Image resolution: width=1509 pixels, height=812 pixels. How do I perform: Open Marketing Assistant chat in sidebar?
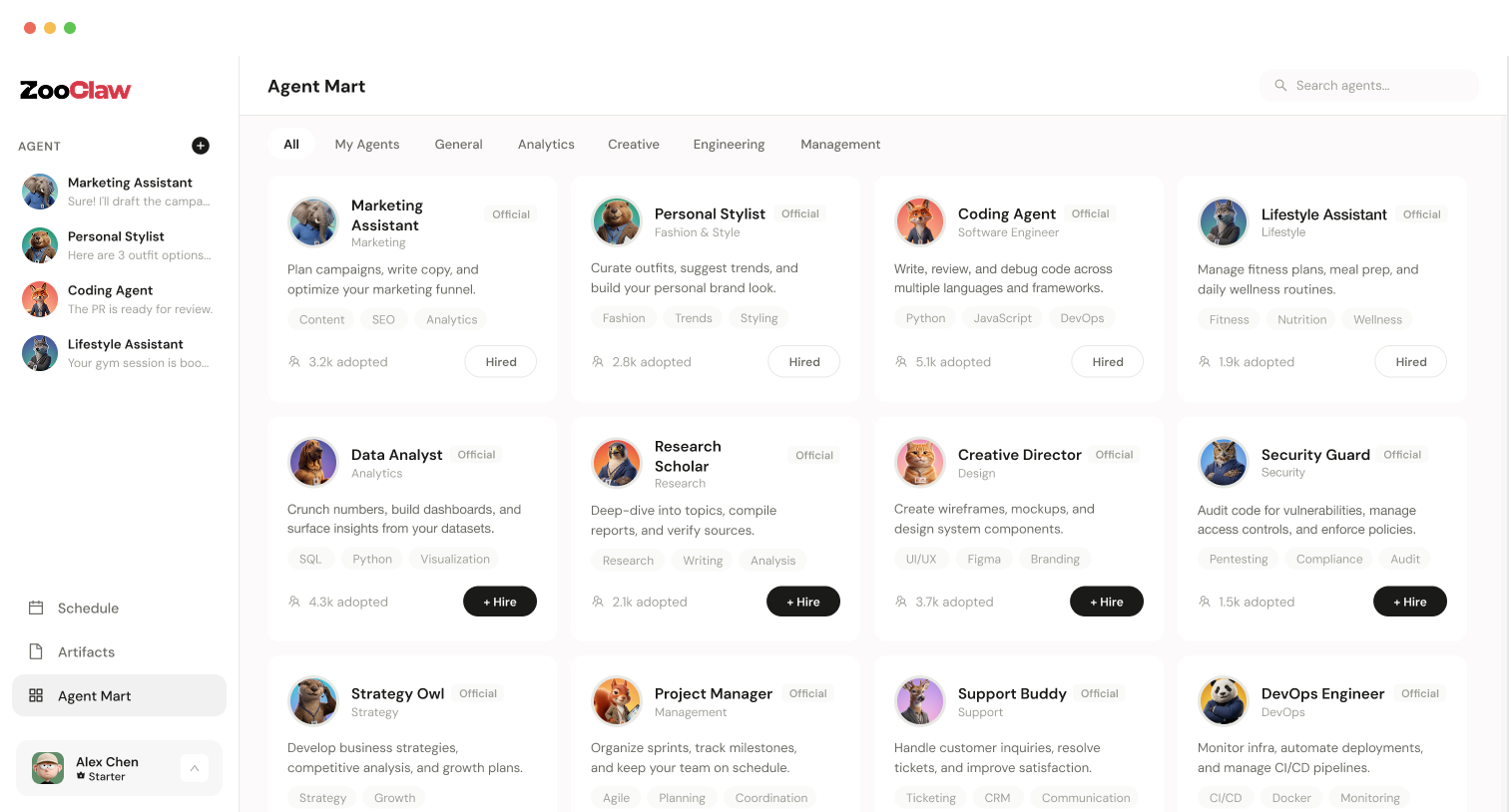click(119, 192)
